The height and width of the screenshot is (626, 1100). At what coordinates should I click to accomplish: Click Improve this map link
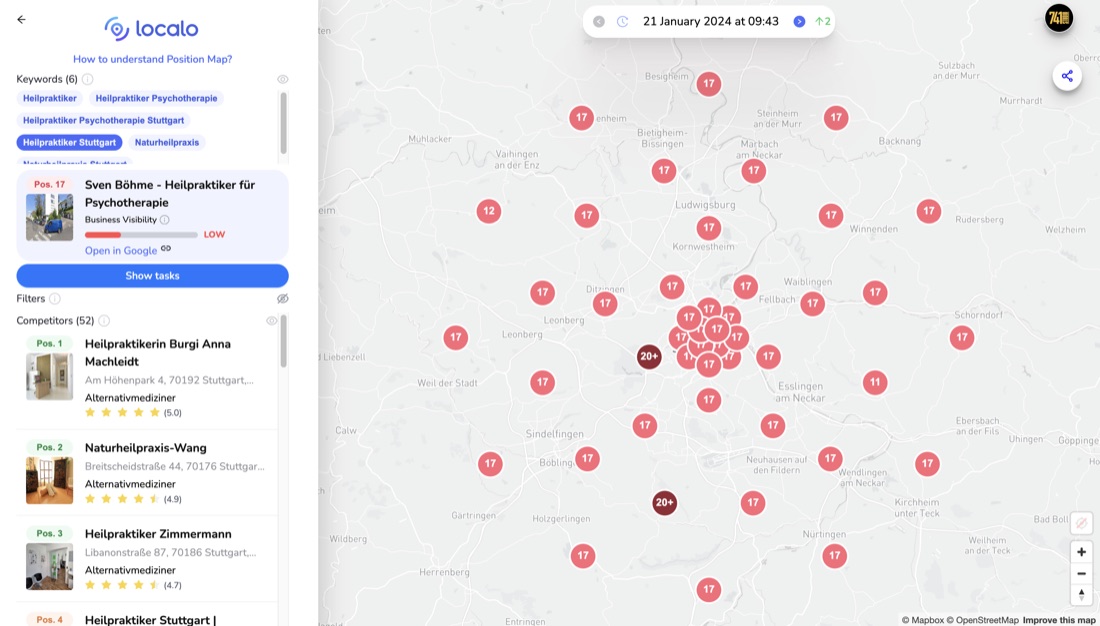pyautogui.click(x=1061, y=620)
